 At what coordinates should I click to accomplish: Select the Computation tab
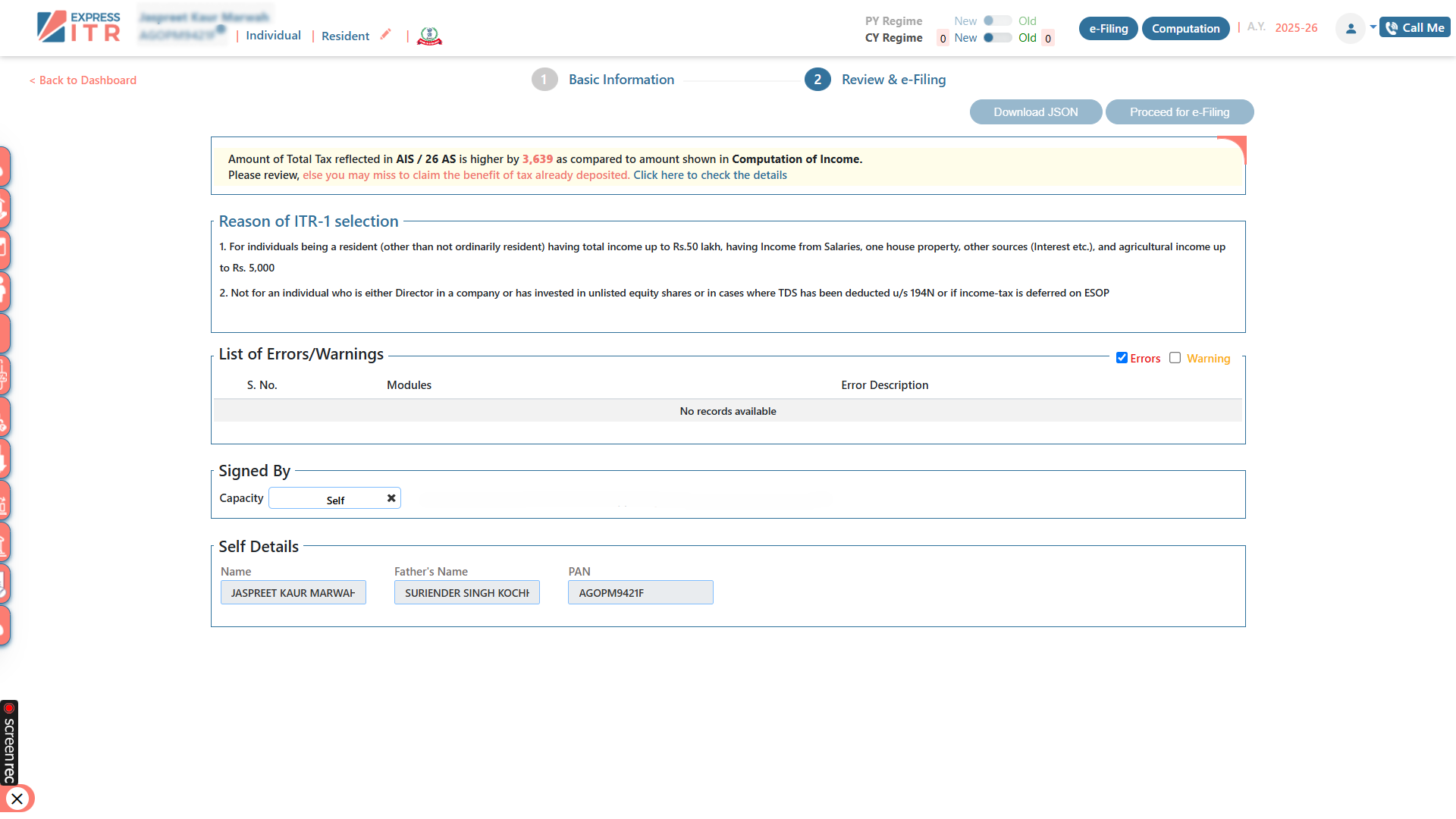[1185, 28]
